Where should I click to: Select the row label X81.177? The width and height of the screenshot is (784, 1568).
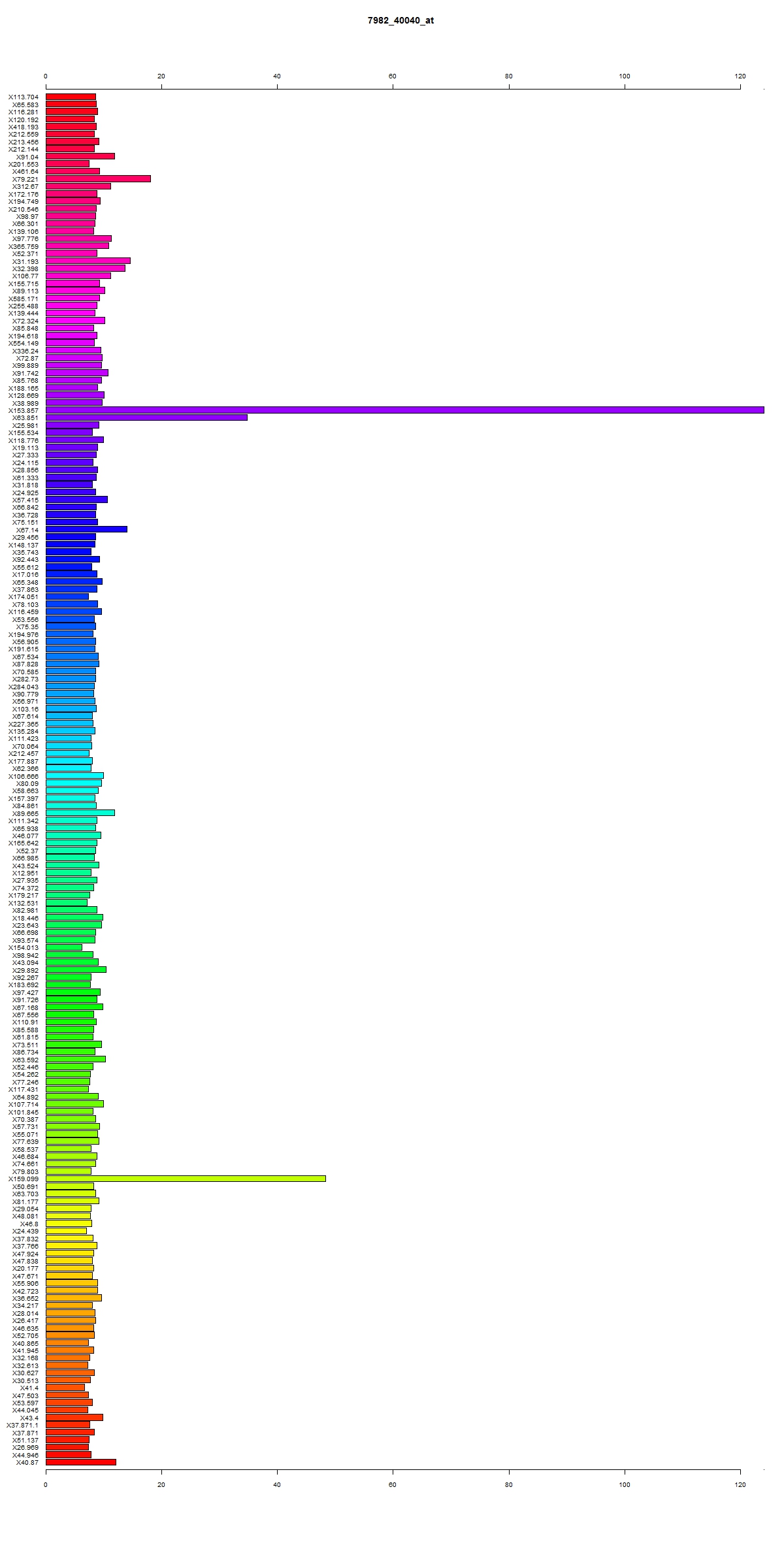click(25, 1201)
